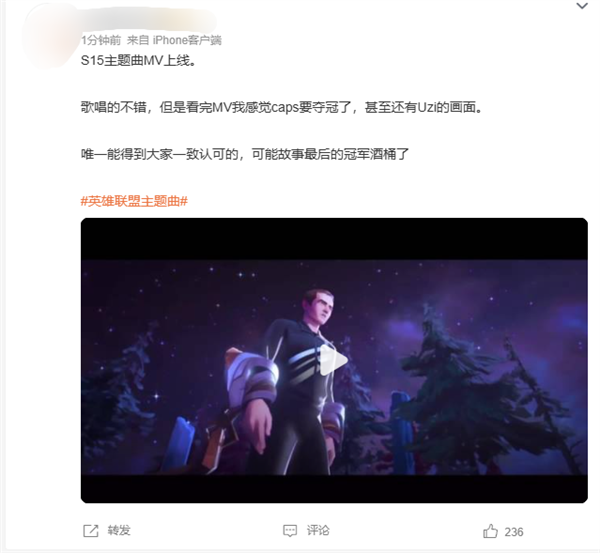Viewport: 600px width, 553px height.
Task: Open the #英雄联盟主题曲# hashtag
Action: click(134, 201)
